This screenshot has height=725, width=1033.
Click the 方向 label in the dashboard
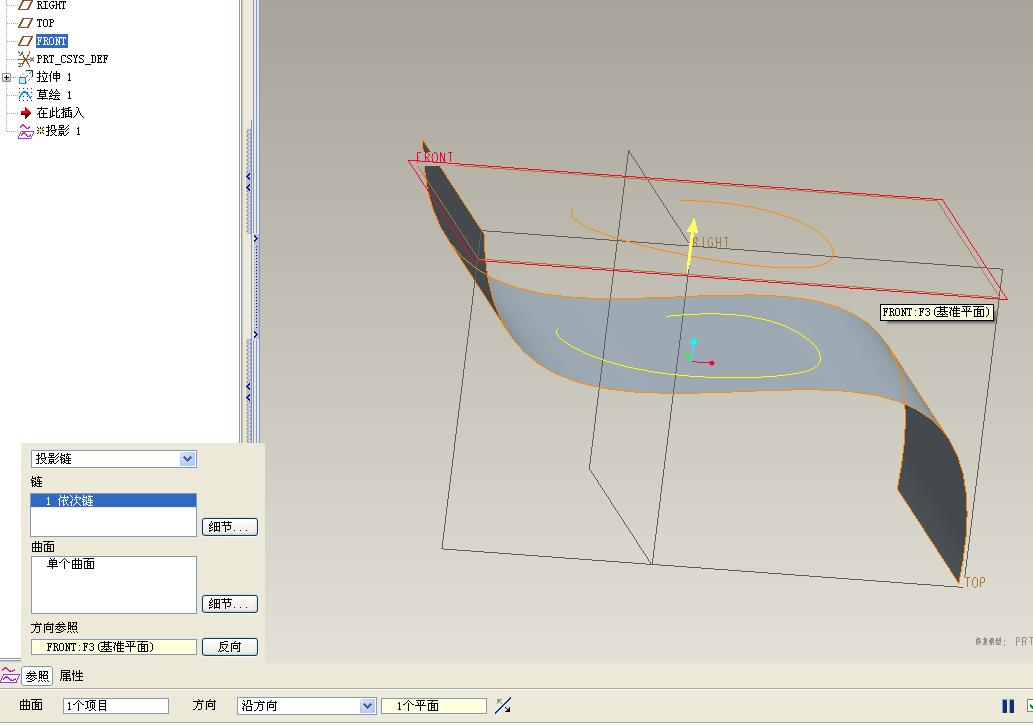pyautogui.click(x=204, y=705)
